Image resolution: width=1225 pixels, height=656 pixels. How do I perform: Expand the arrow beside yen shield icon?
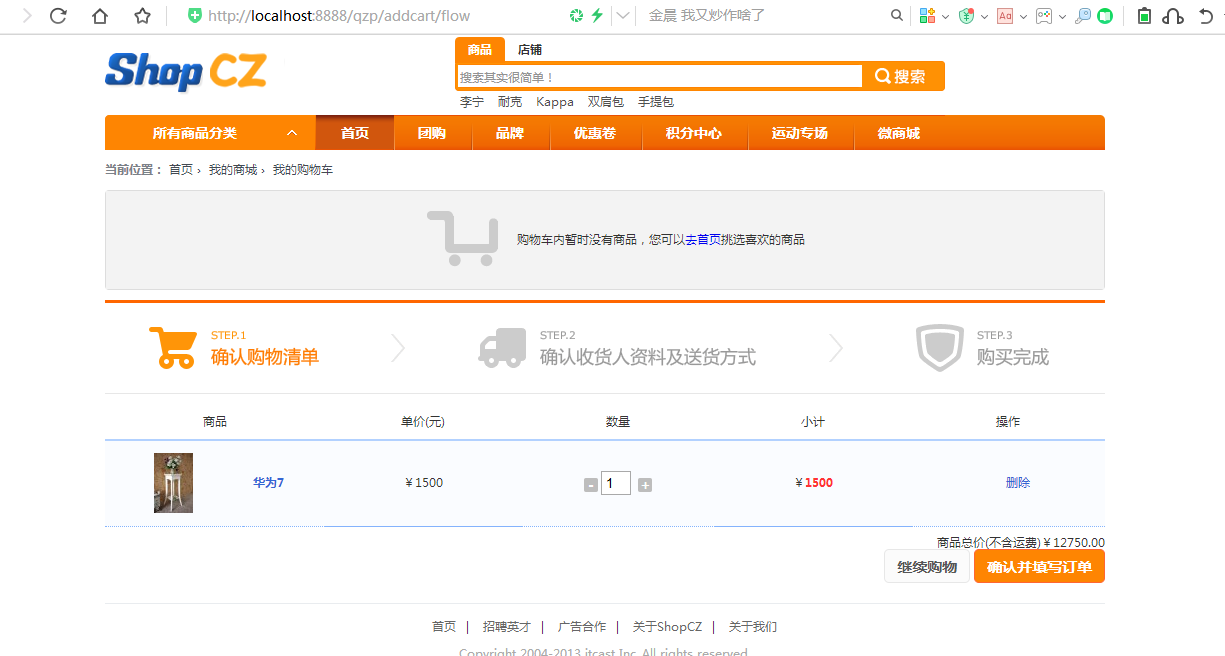[x=984, y=16]
